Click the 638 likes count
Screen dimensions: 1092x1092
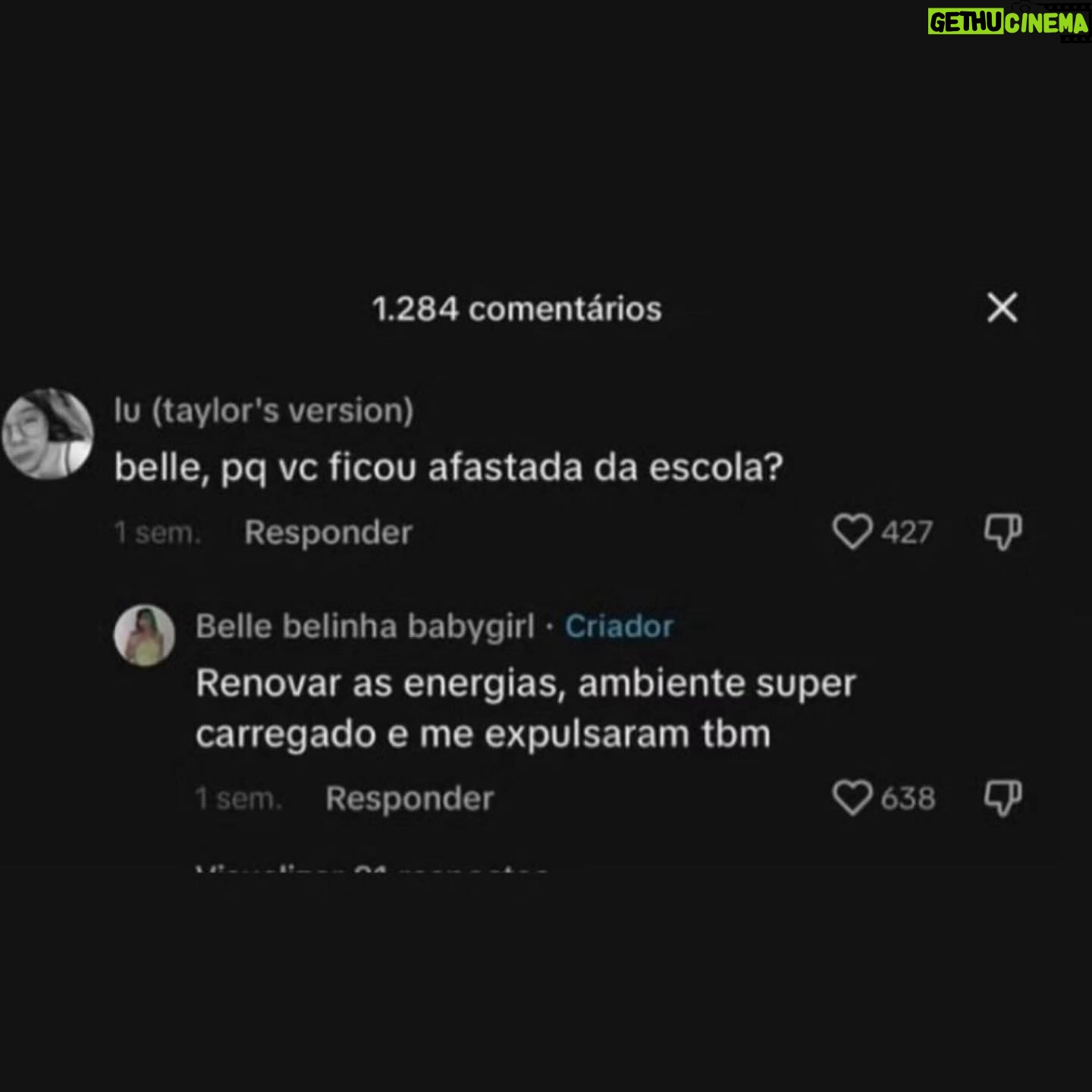[x=908, y=799]
